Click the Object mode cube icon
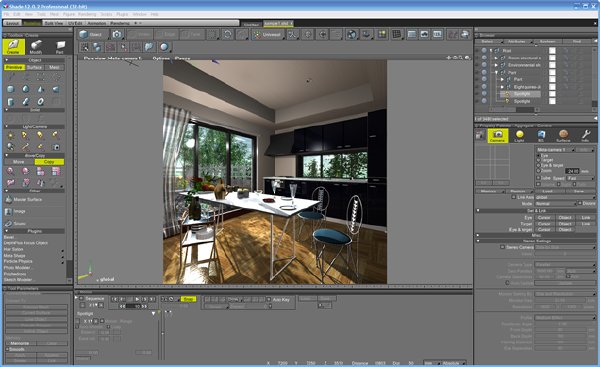 point(91,34)
